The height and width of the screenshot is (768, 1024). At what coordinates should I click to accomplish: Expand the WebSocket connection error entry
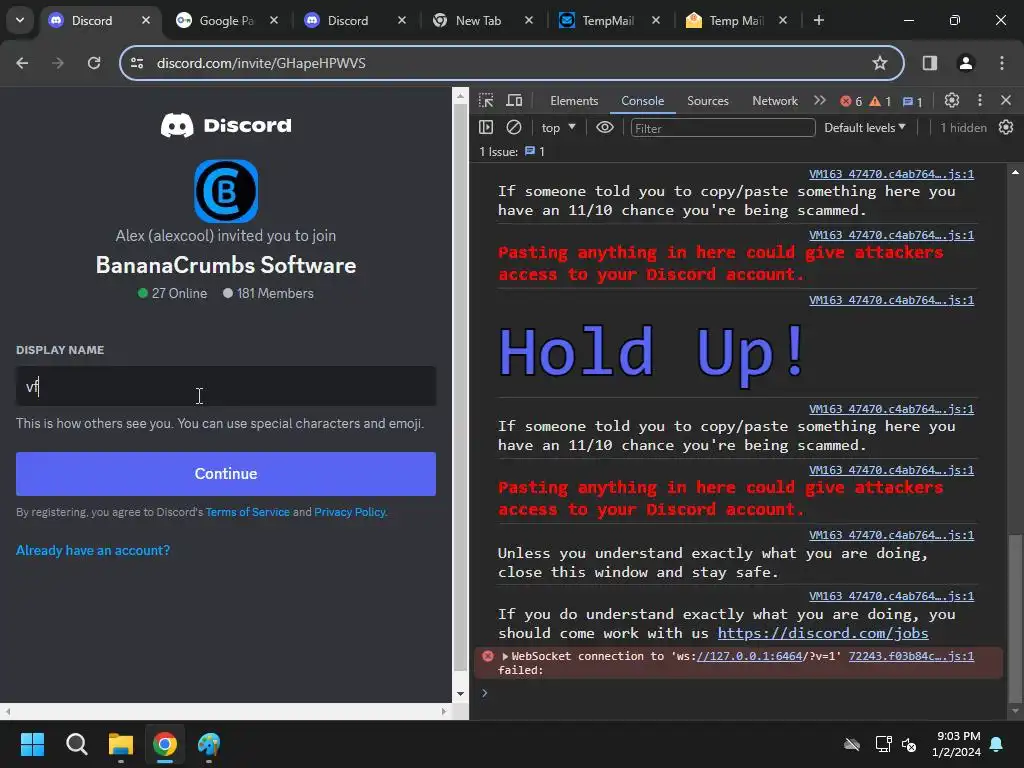click(505, 656)
